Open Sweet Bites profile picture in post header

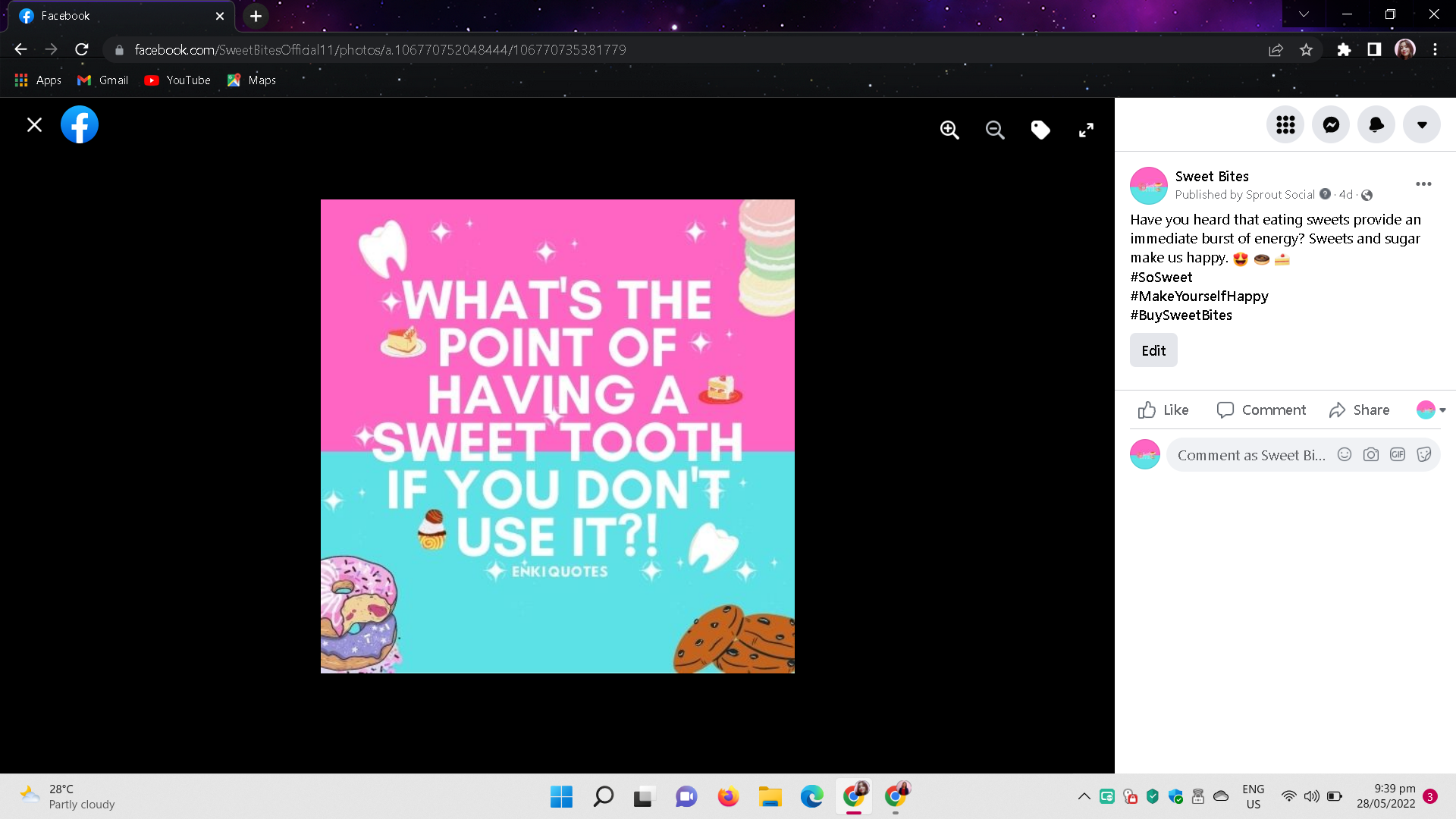(x=1149, y=186)
